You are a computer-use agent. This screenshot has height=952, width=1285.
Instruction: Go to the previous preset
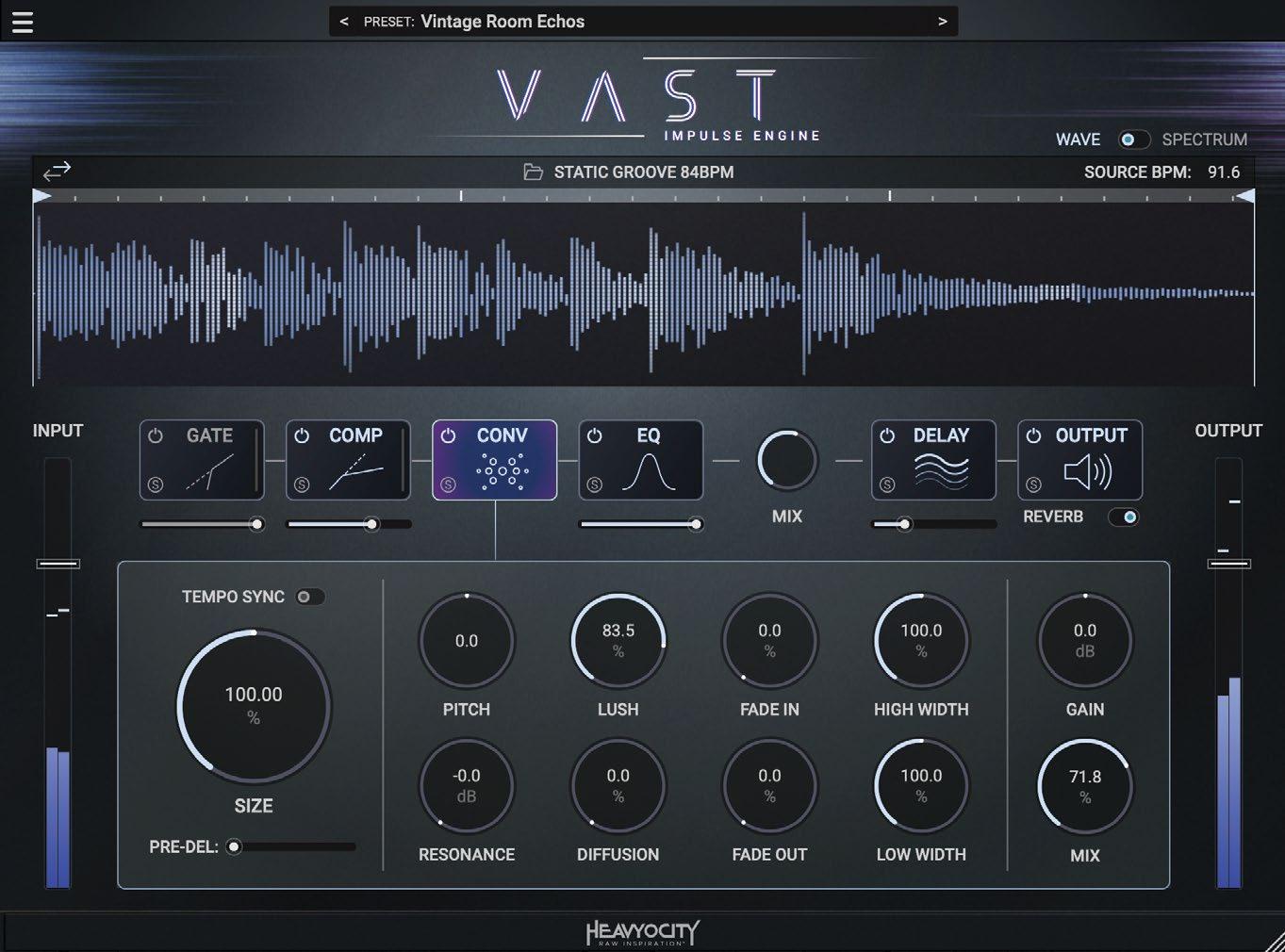coord(344,22)
